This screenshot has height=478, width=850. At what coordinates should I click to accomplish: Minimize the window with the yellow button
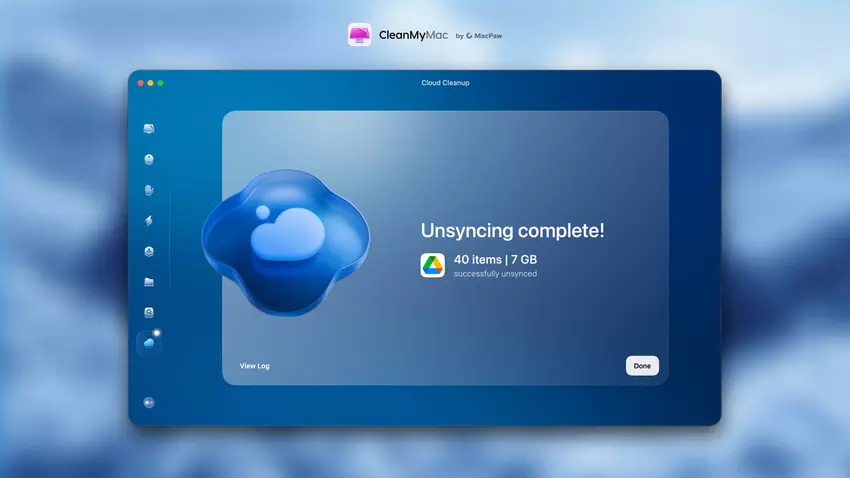point(150,83)
